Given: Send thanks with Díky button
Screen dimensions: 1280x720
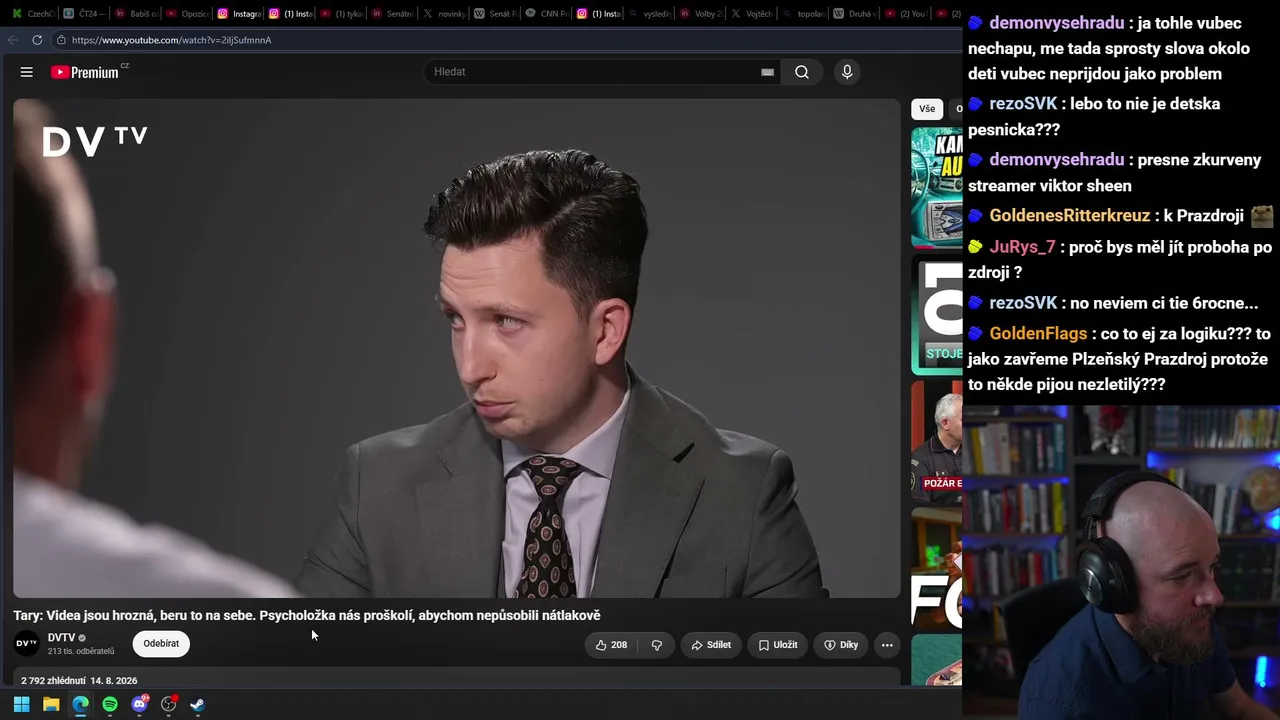Looking at the screenshot, I should [841, 645].
